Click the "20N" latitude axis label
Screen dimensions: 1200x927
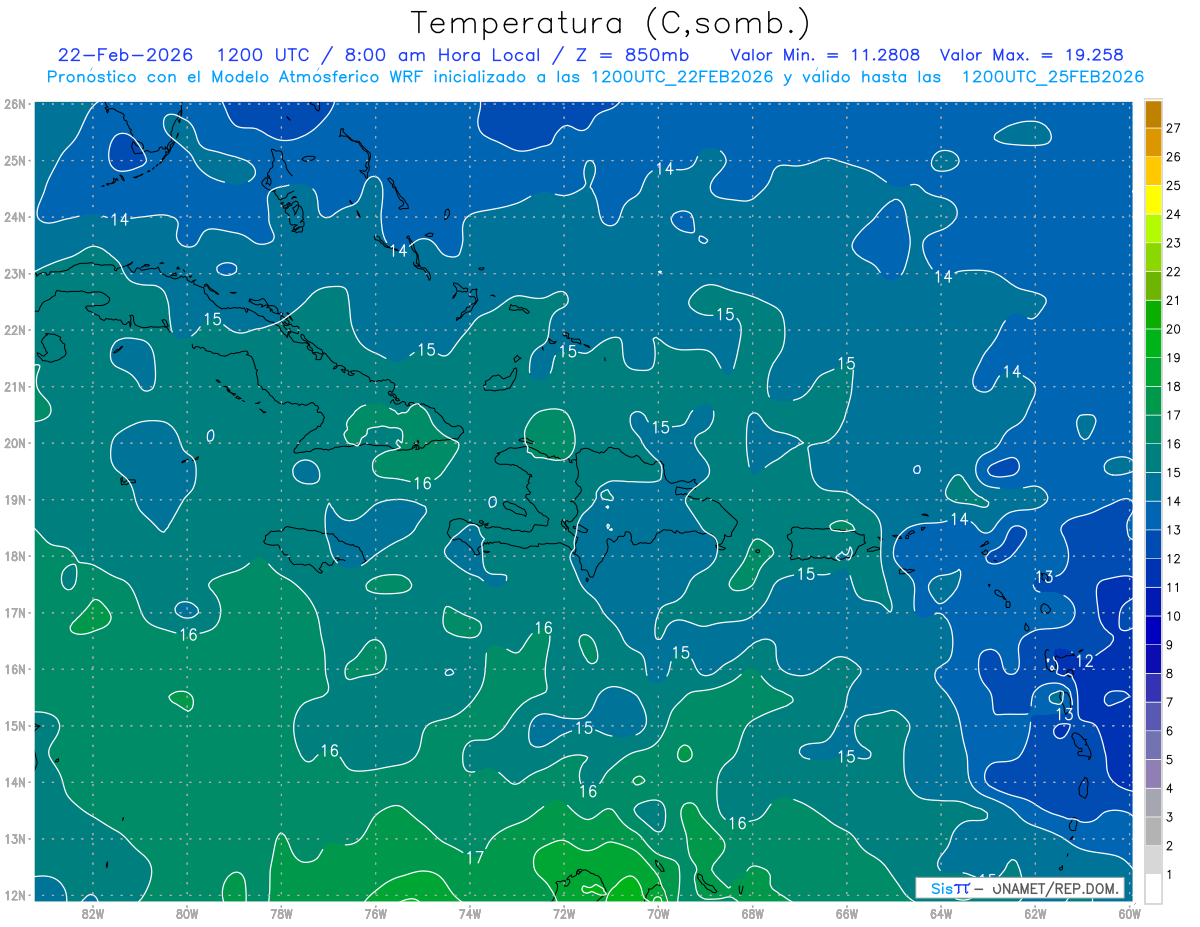(x=14, y=443)
